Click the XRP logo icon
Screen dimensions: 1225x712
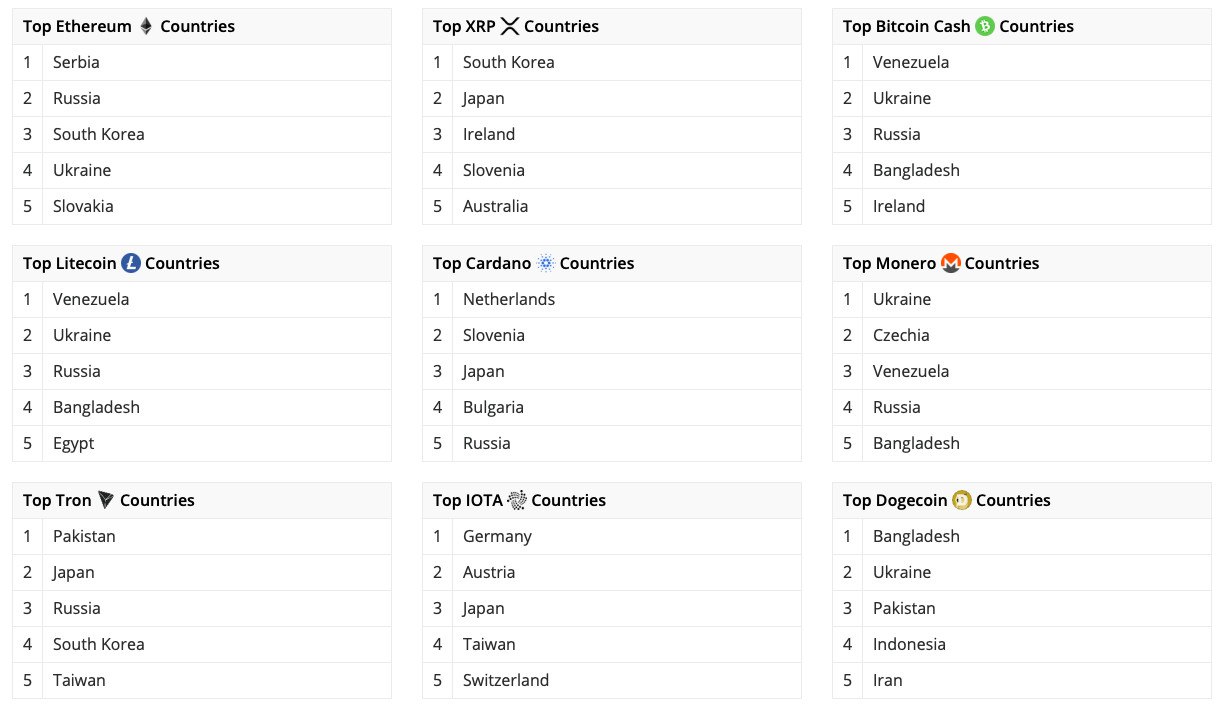(x=510, y=26)
